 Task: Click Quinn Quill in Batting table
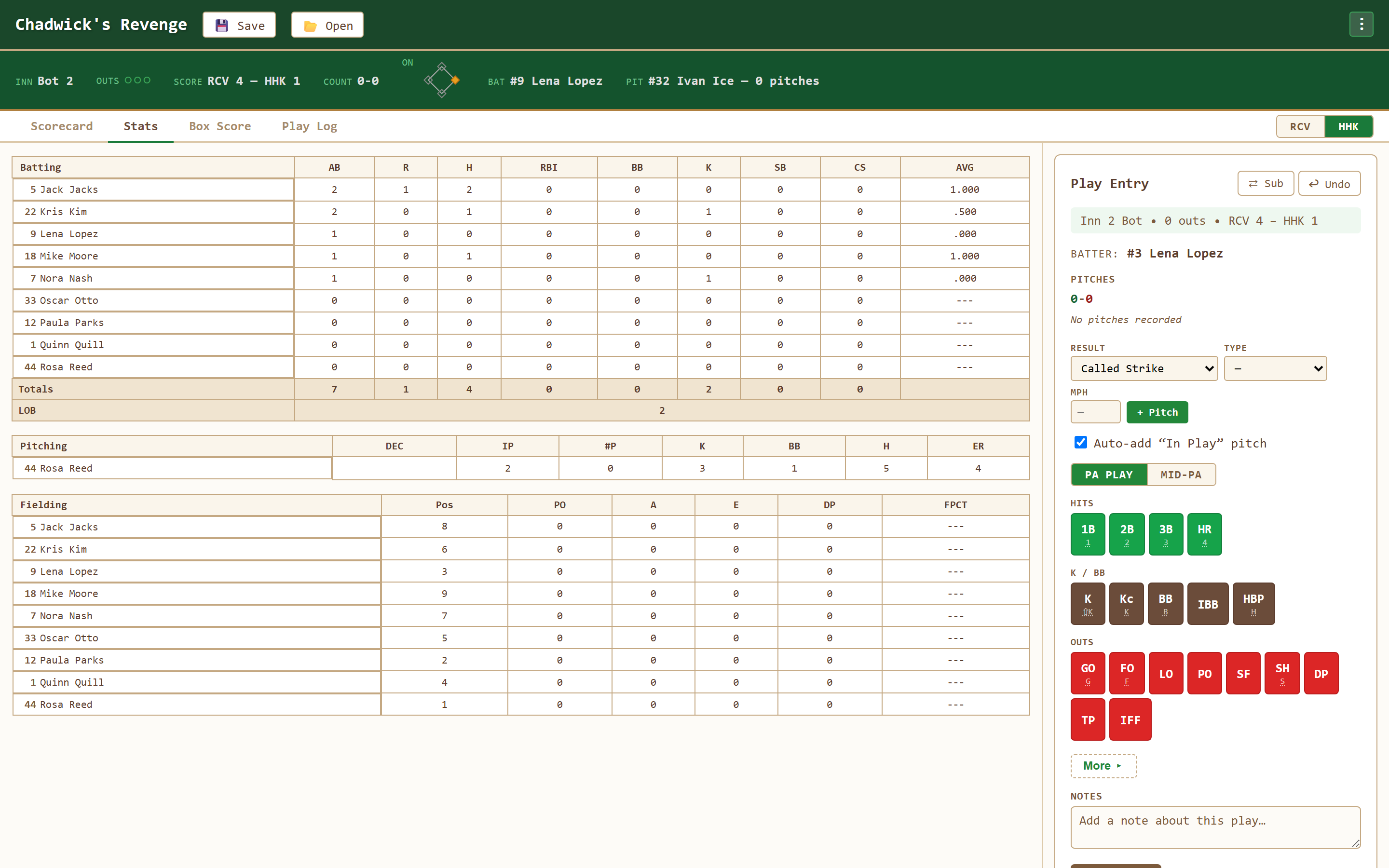(x=153, y=345)
